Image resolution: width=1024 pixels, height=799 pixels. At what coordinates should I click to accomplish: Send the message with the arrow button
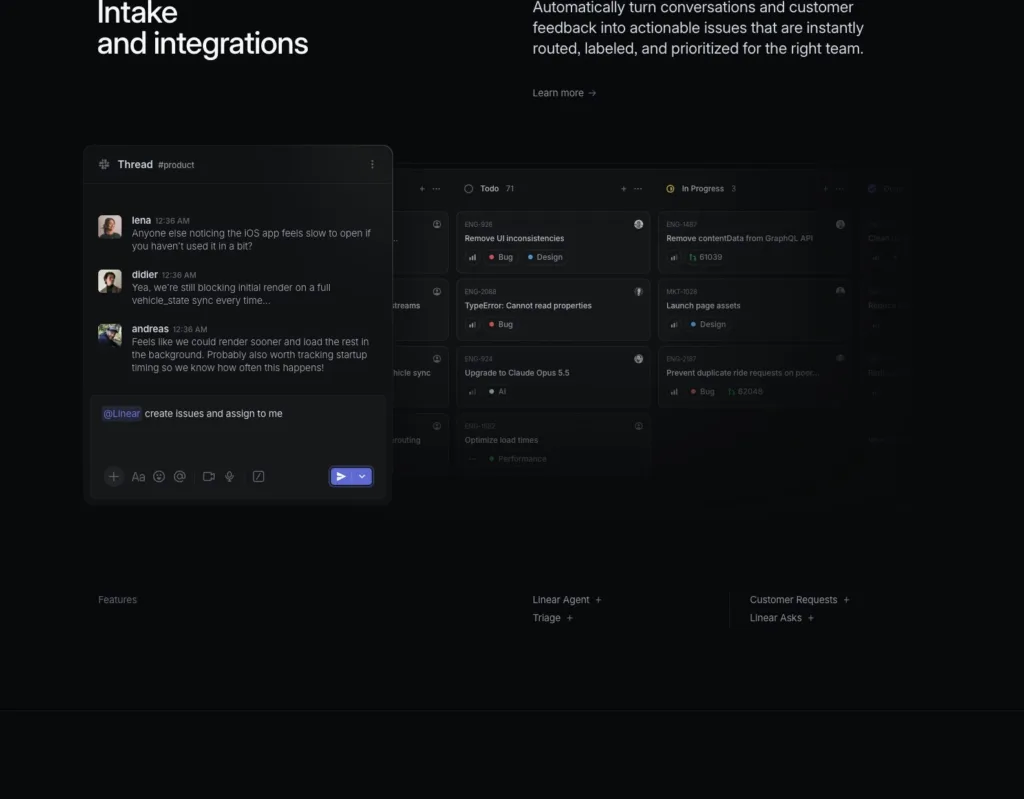coord(341,477)
